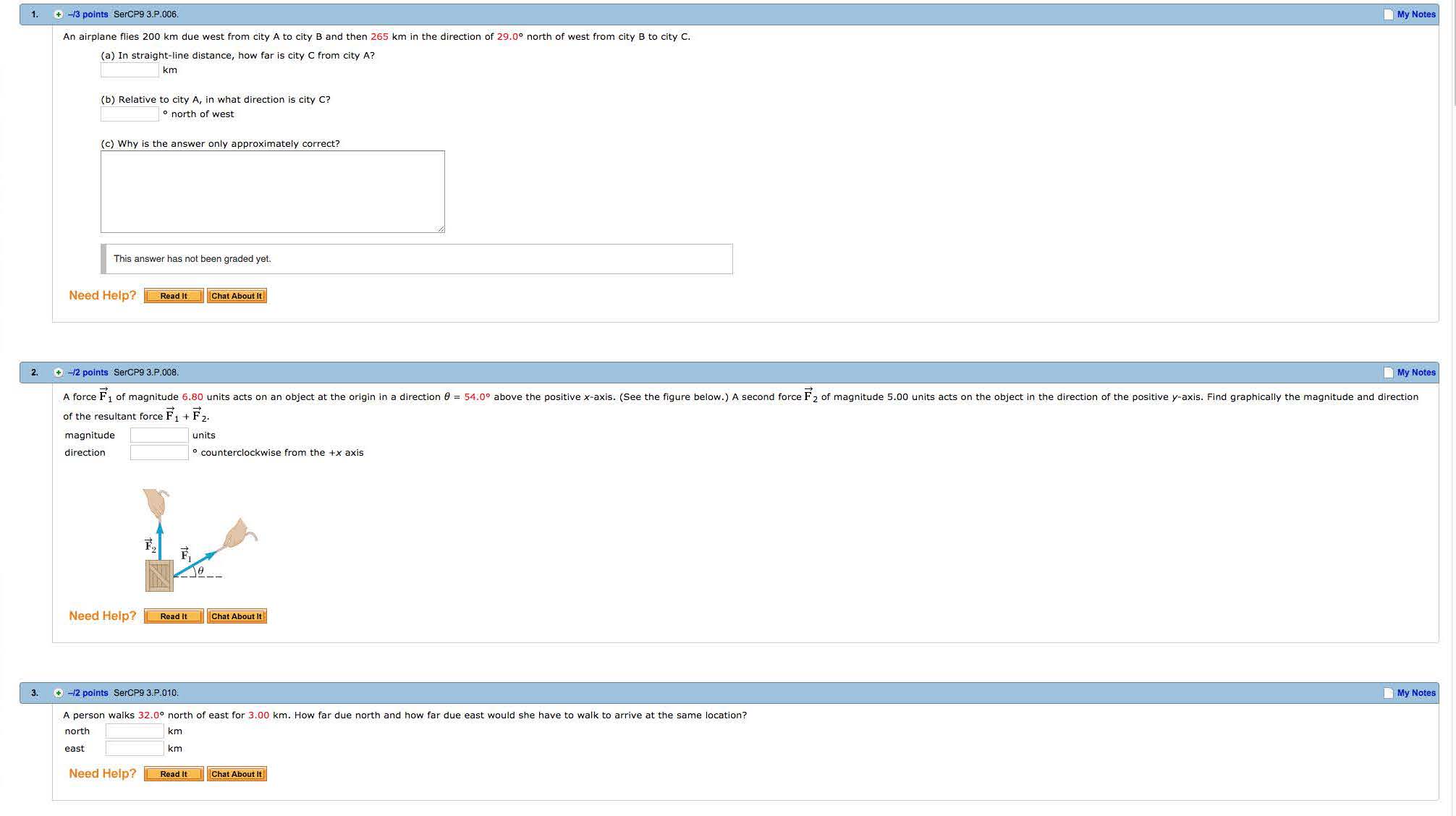This screenshot has height=816, width=1456.
Task: Select the direction counterclockwise input box
Action: click(x=159, y=453)
